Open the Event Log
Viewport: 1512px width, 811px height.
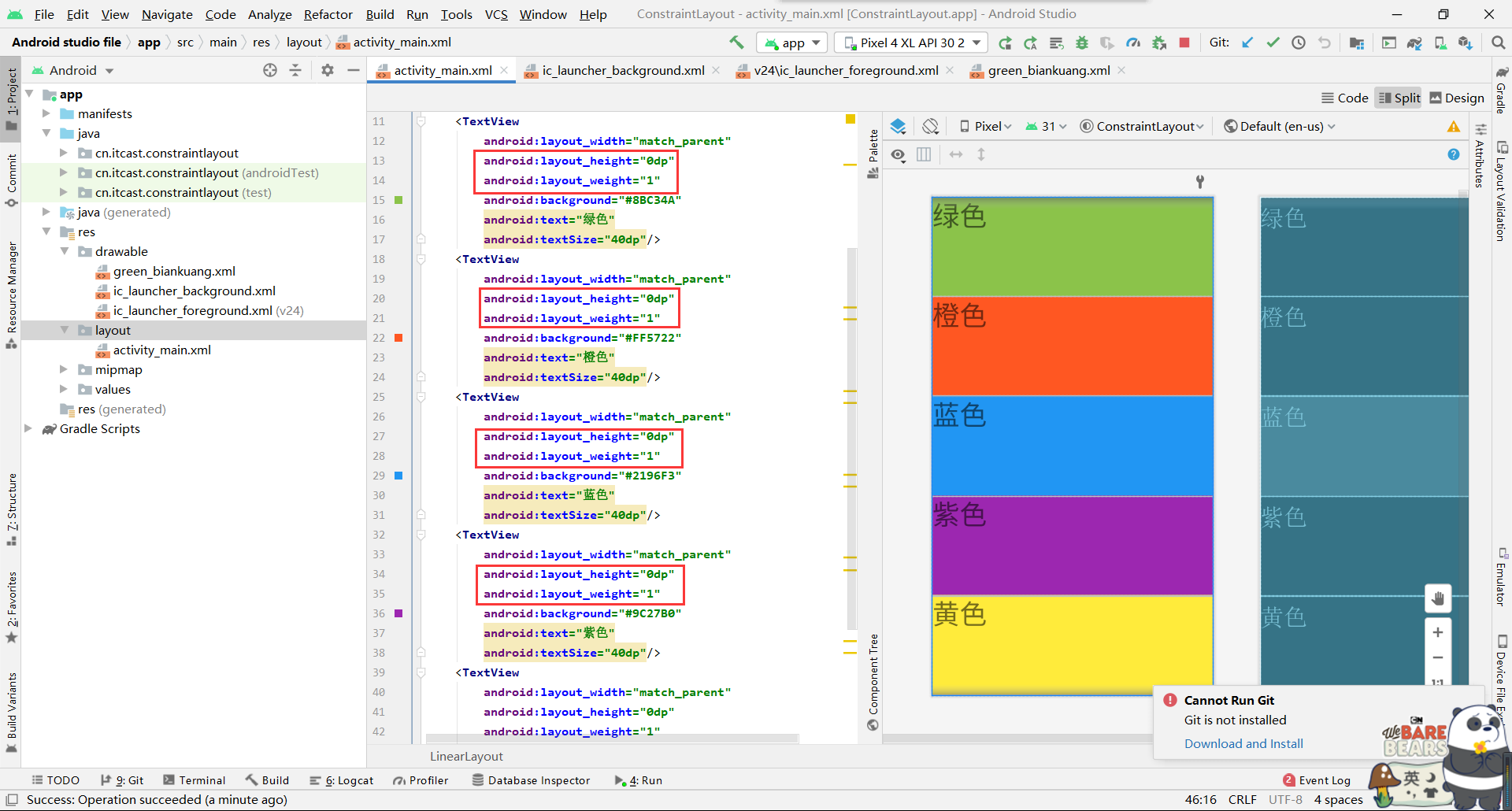pyautogui.click(x=1324, y=780)
